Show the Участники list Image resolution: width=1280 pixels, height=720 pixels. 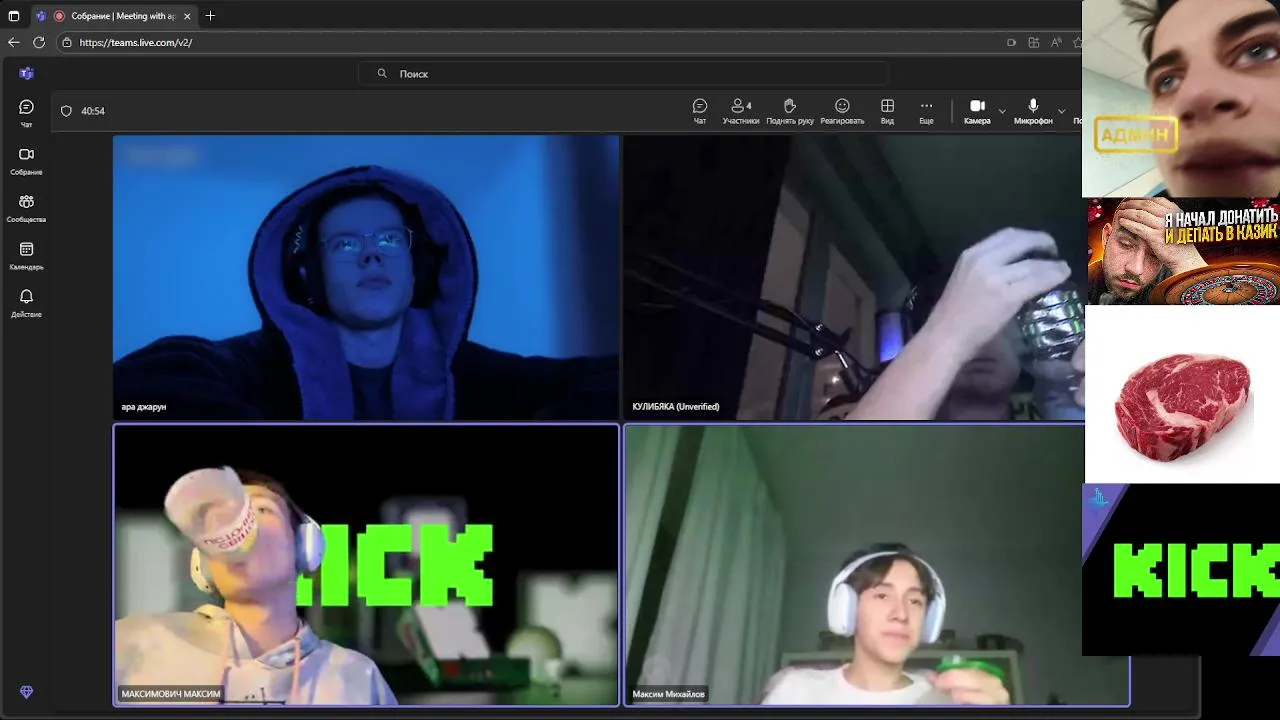pos(741,111)
